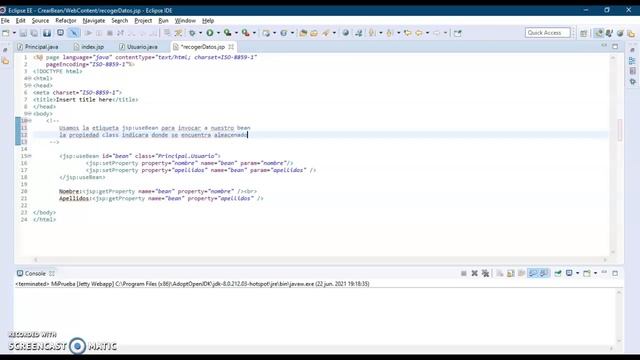
Task: Click the Pin Editor toolbar icon
Action: (458, 33)
